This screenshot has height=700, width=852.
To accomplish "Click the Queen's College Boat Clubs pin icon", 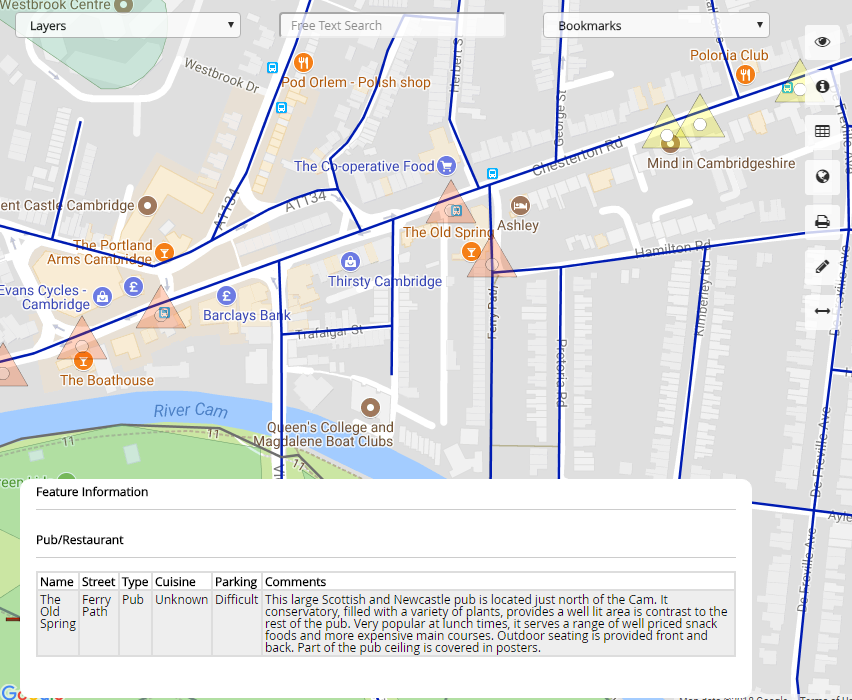I will click(x=371, y=407).
